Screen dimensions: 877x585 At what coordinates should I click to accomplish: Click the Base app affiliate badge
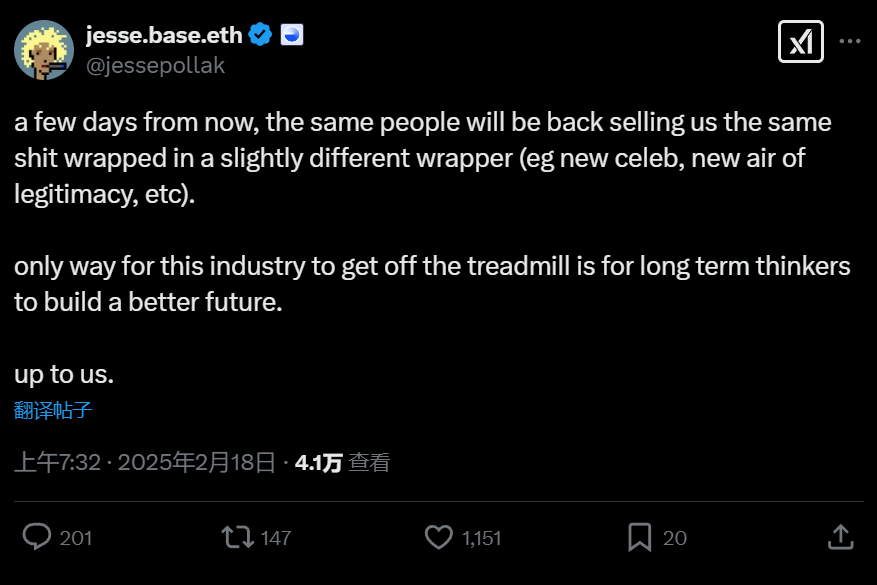[290, 33]
